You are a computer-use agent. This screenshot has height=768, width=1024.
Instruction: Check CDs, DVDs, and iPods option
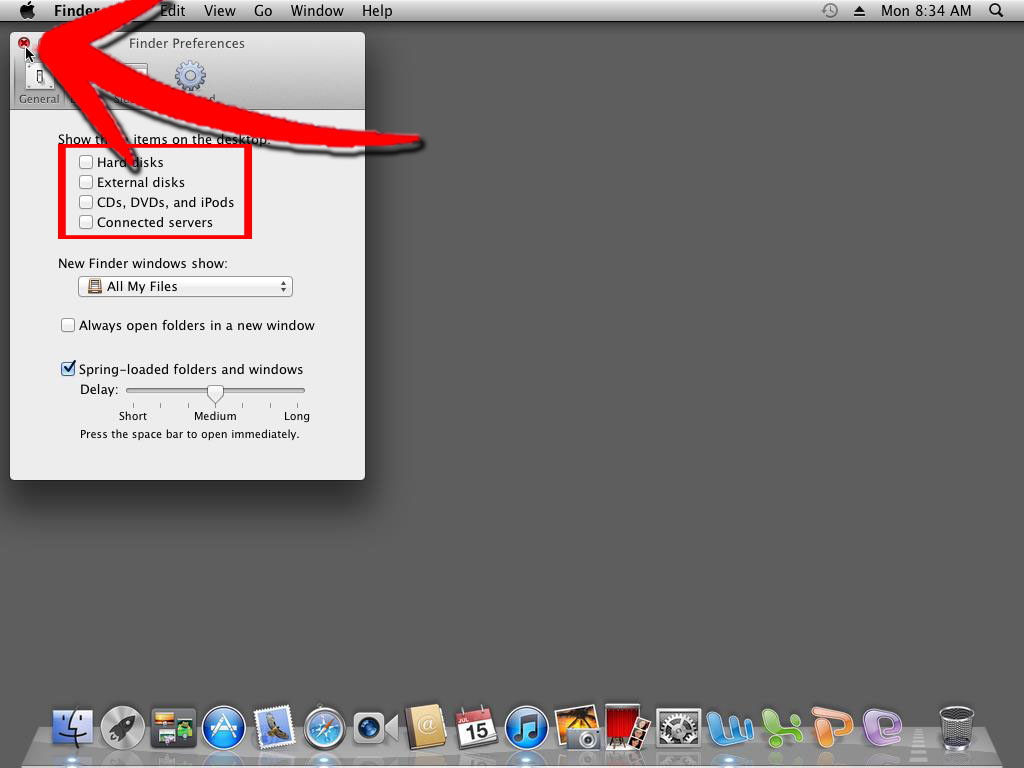pyautogui.click(x=86, y=202)
